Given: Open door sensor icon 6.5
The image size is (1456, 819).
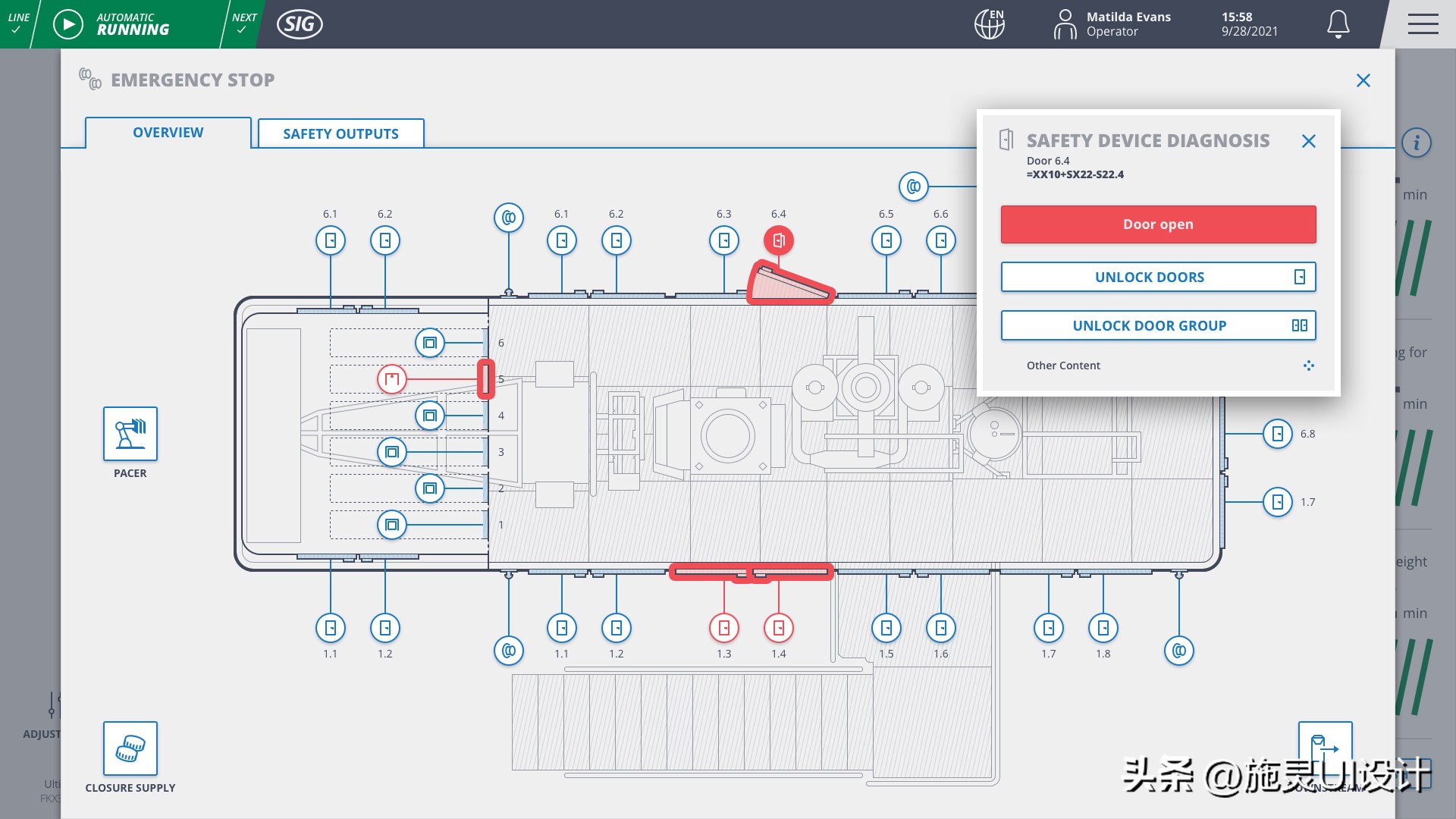Looking at the screenshot, I should [886, 240].
